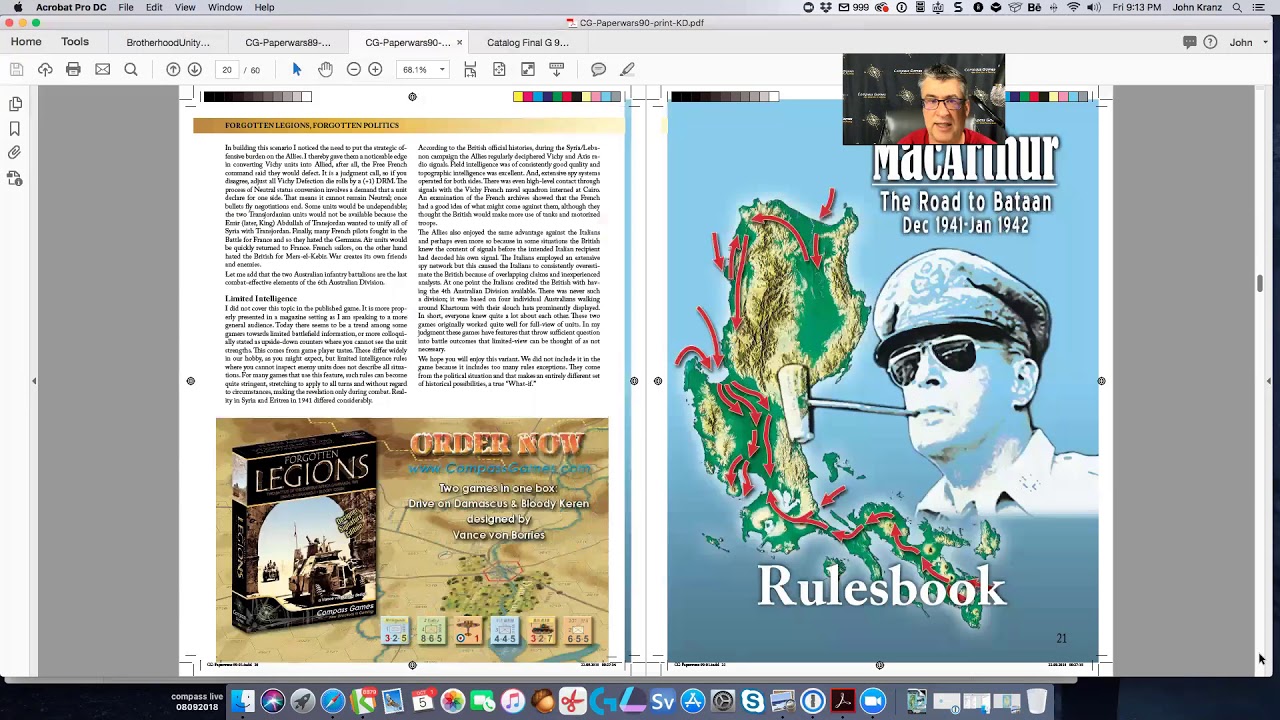Activate the Hand pan tool

coord(325,69)
